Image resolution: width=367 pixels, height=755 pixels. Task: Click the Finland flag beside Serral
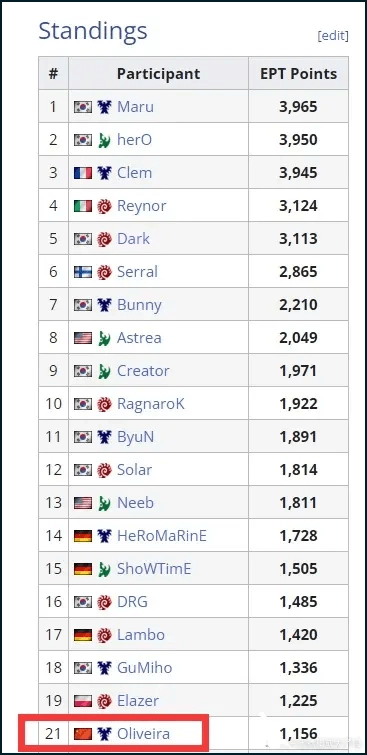click(x=83, y=272)
